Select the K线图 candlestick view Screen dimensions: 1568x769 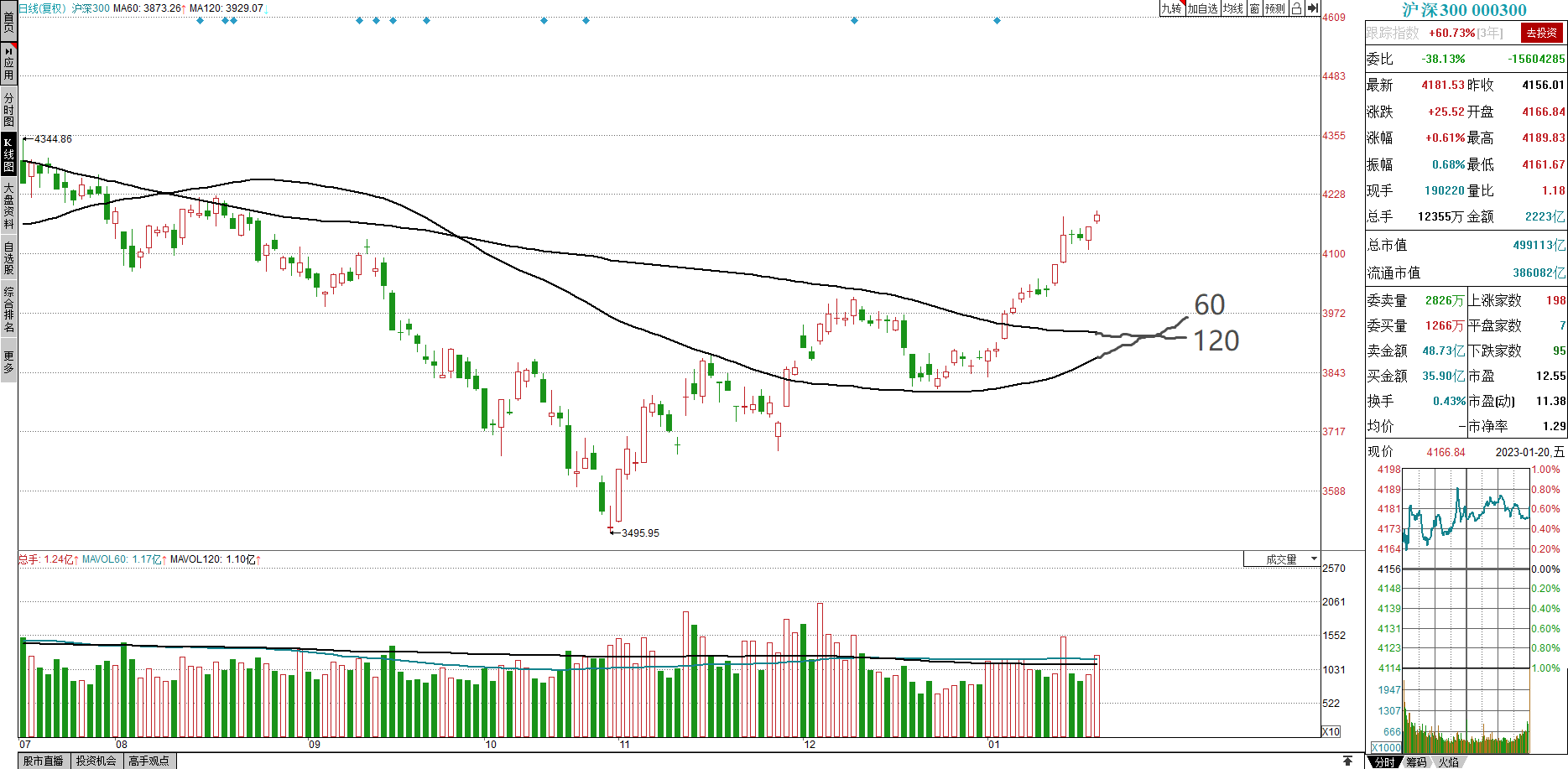pyautogui.click(x=8, y=155)
